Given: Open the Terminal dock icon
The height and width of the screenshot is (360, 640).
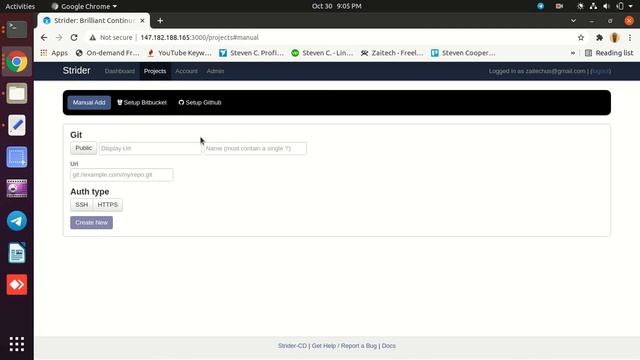Looking at the screenshot, I should (x=17, y=29).
